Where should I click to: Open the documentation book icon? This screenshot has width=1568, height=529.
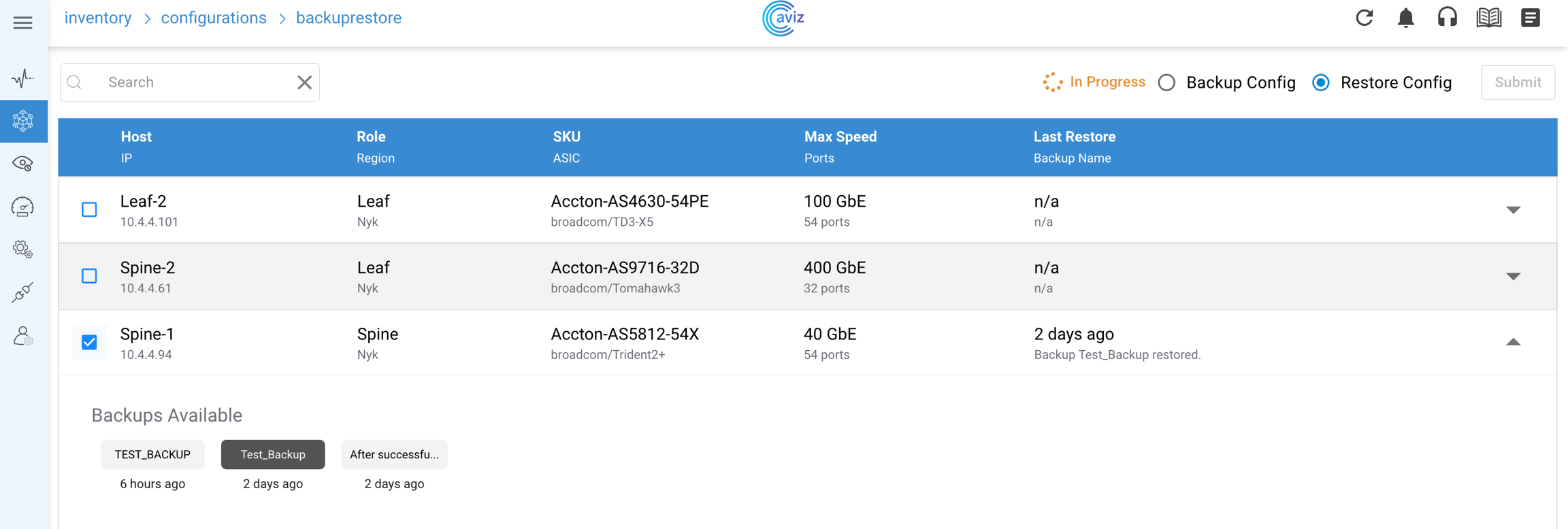[x=1488, y=18]
